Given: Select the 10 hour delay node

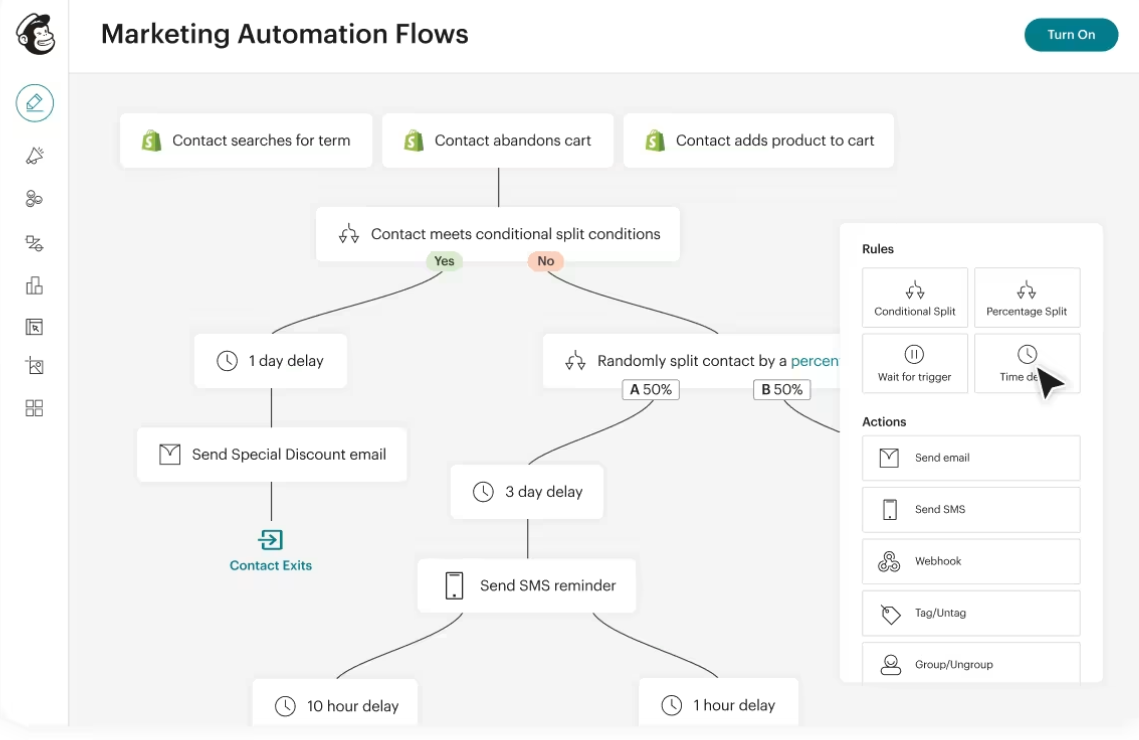Looking at the screenshot, I should (x=335, y=703).
